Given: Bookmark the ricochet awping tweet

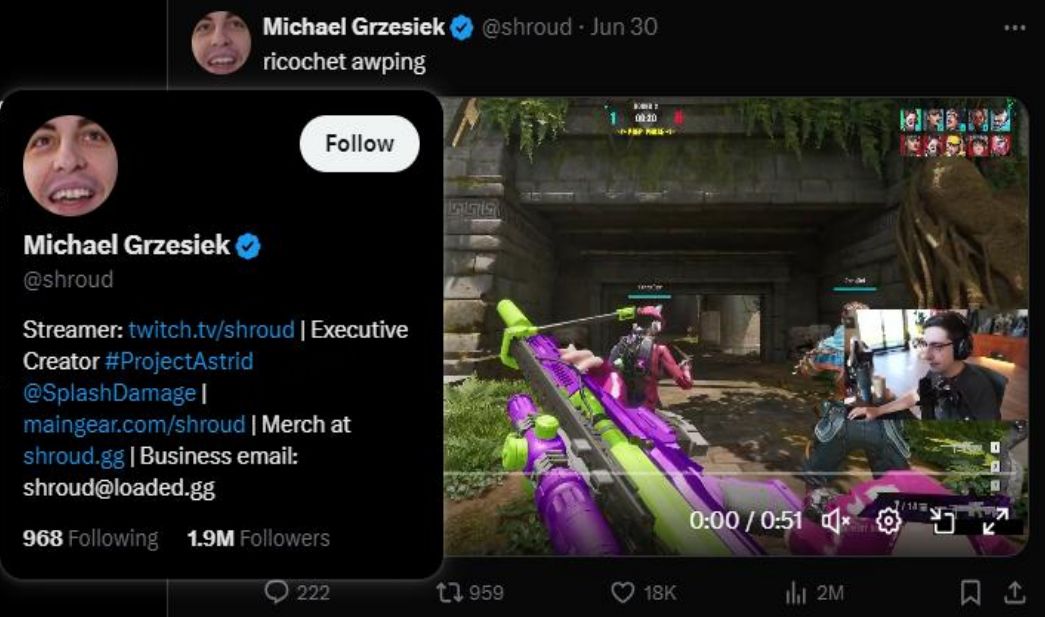Looking at the screenshot, I should (970, 593).
